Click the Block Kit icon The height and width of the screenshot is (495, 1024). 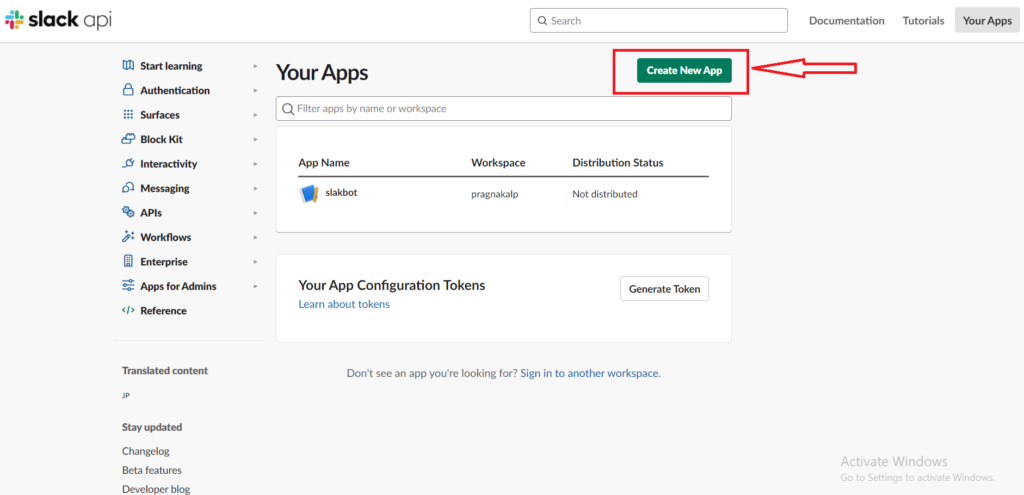(x=128, y=139)
